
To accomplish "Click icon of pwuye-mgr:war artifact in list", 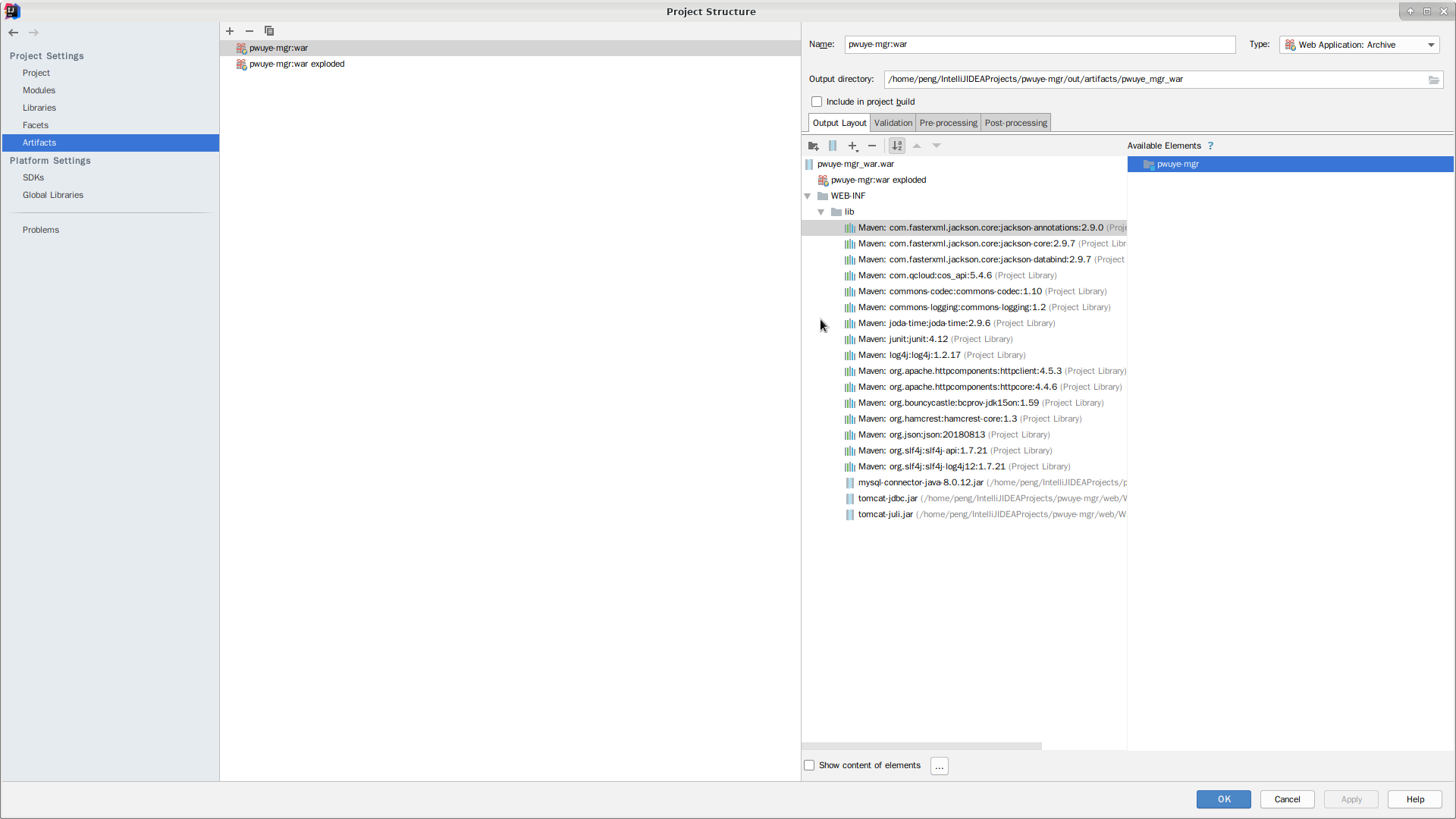I will click(x=241, y=48).
